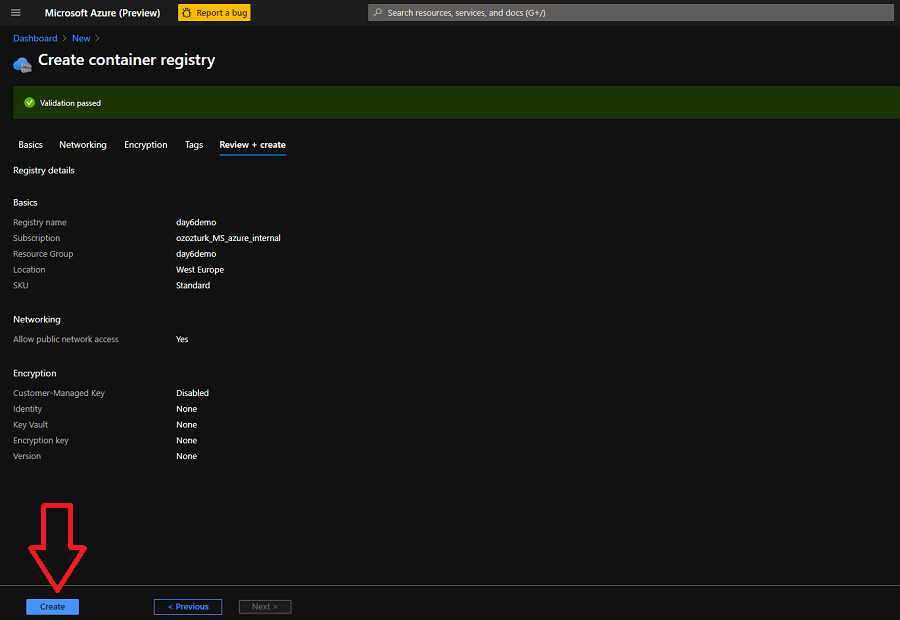
Task: Switch to the Basics tab
Action: pos(30,145)
